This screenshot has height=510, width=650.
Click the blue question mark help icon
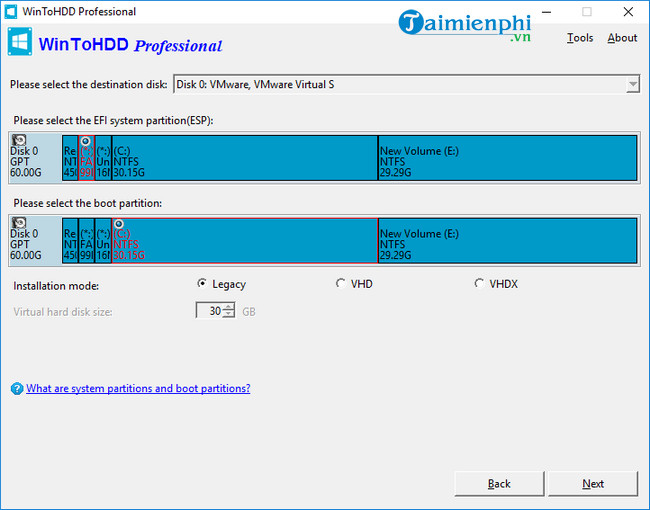(x=17, y=389)
